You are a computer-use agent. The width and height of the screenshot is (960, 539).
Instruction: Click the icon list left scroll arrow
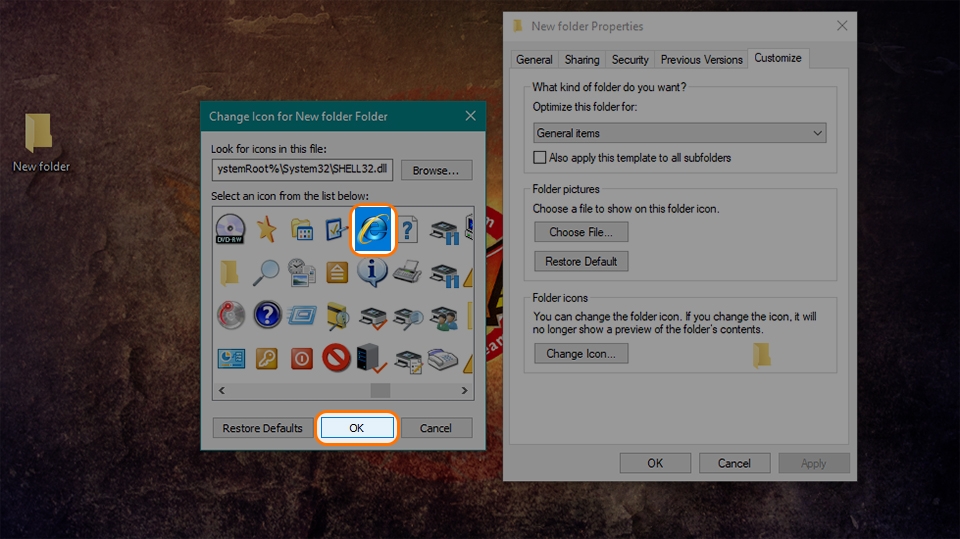222,390
